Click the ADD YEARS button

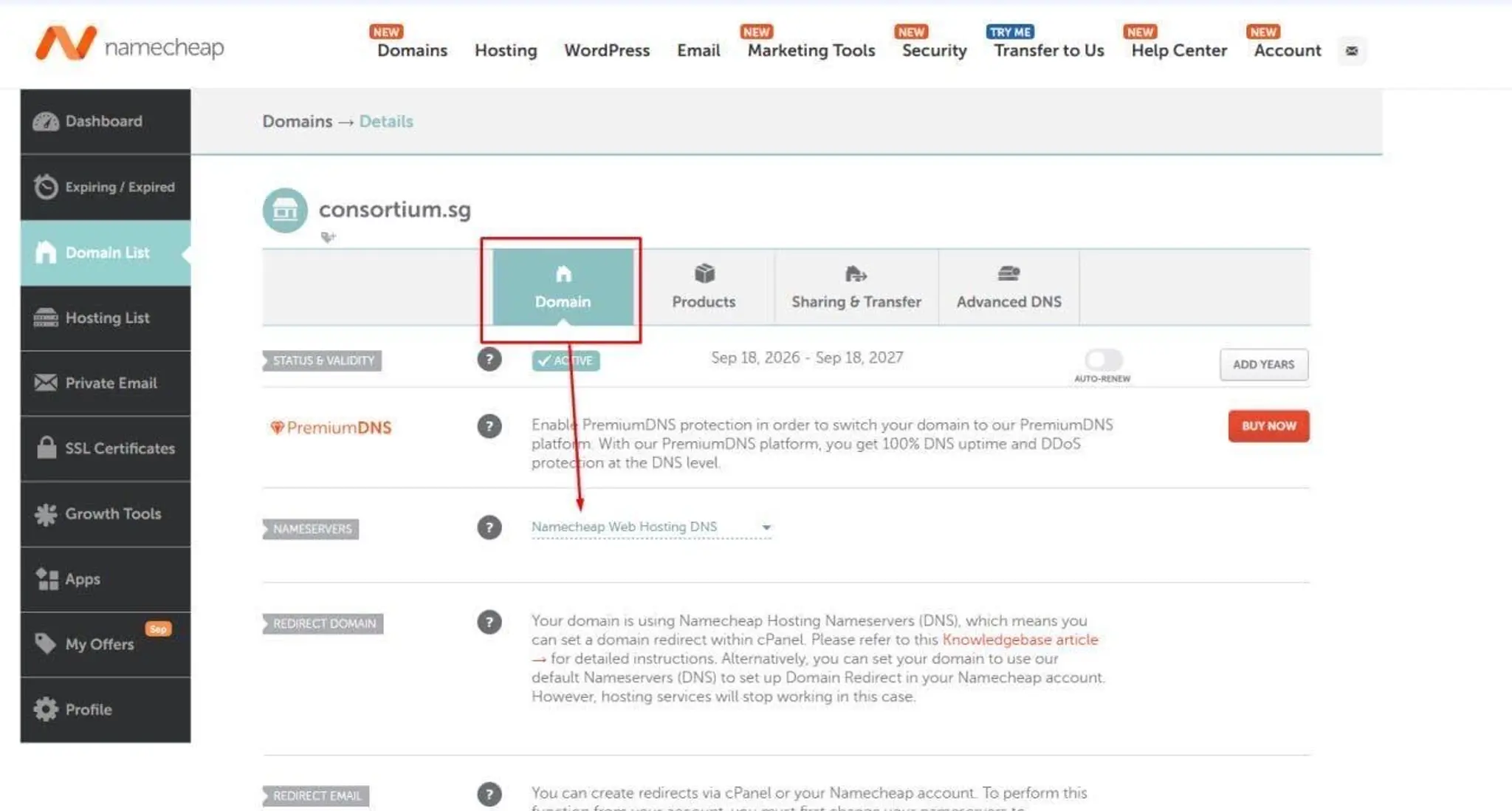(1264, 364)
